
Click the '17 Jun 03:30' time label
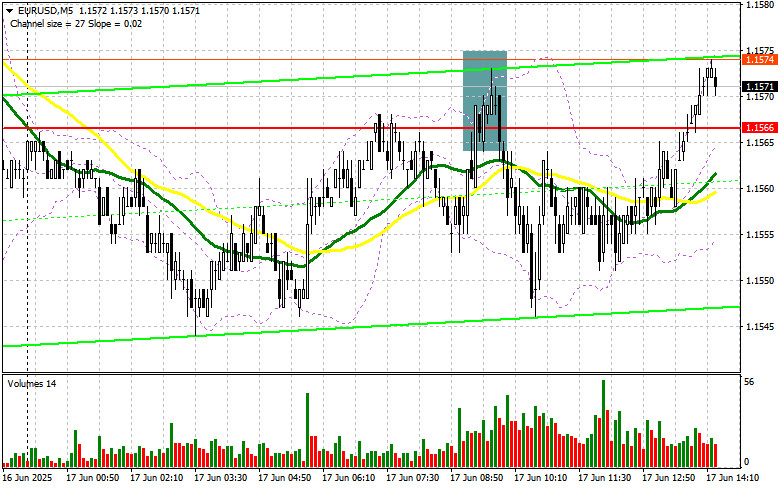tap(221, 478)
